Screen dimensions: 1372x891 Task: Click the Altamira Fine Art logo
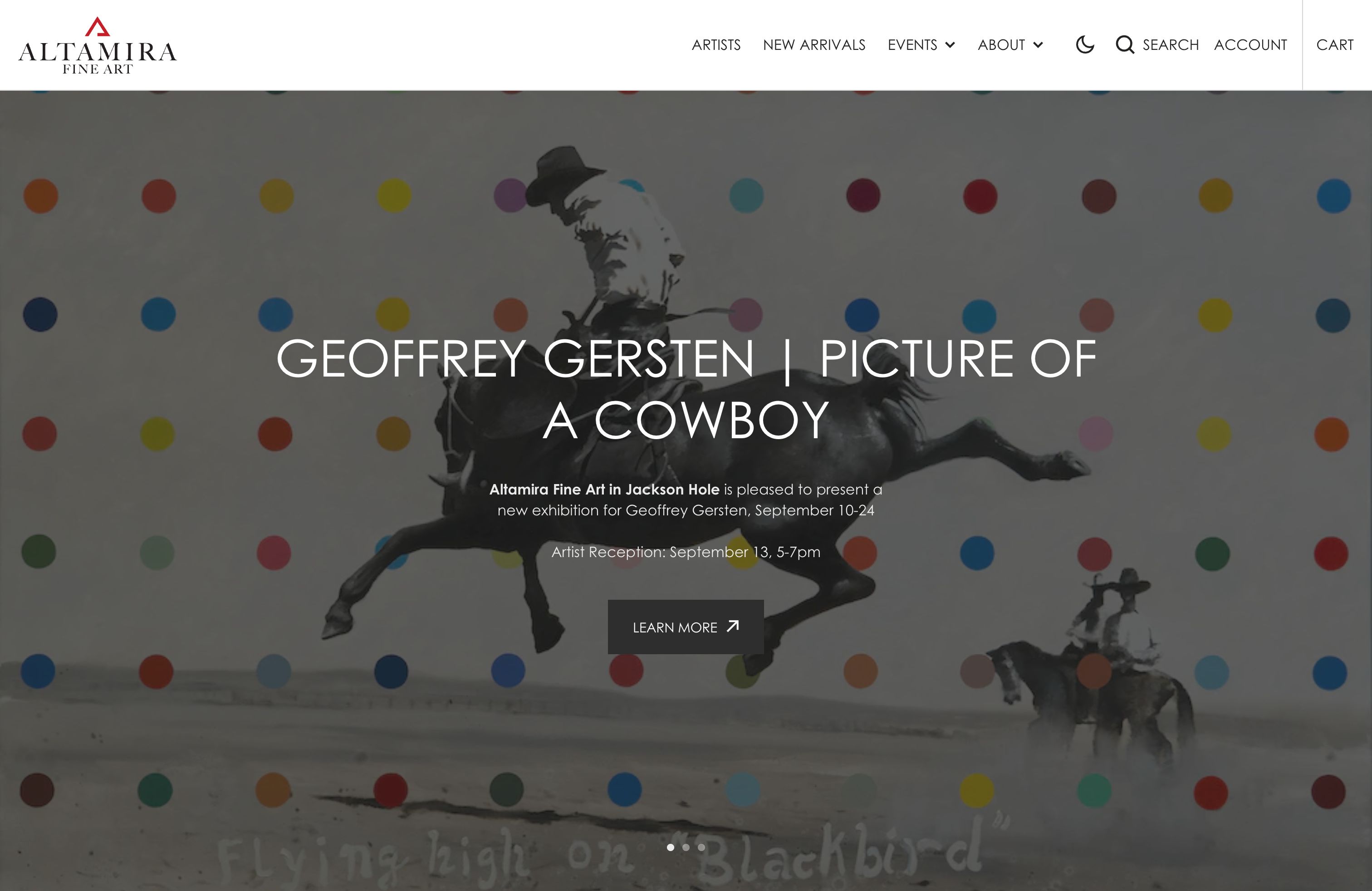click(x=98, y=45)
